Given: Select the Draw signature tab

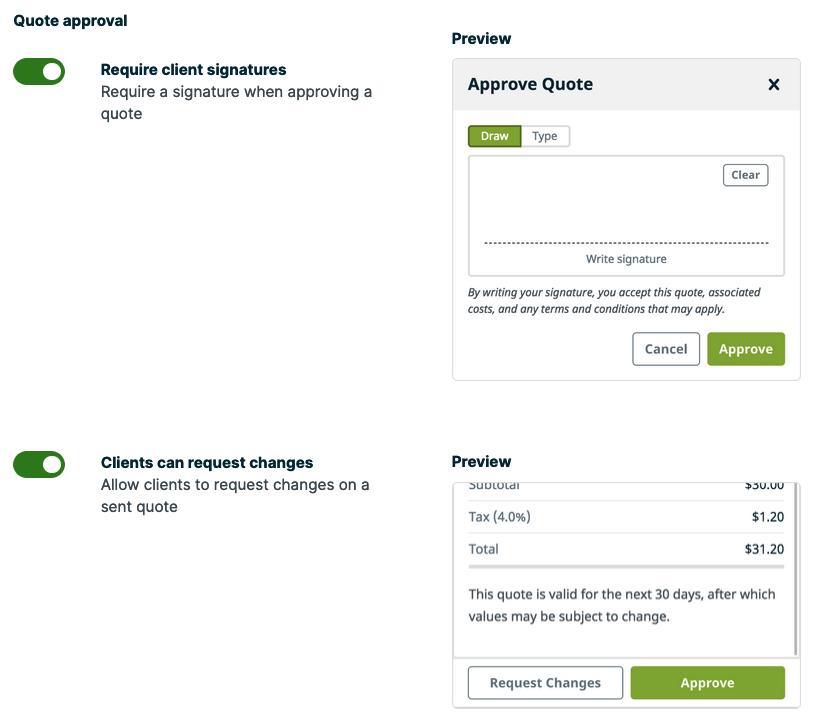Looking at the screenshot, I should point(494,136).
